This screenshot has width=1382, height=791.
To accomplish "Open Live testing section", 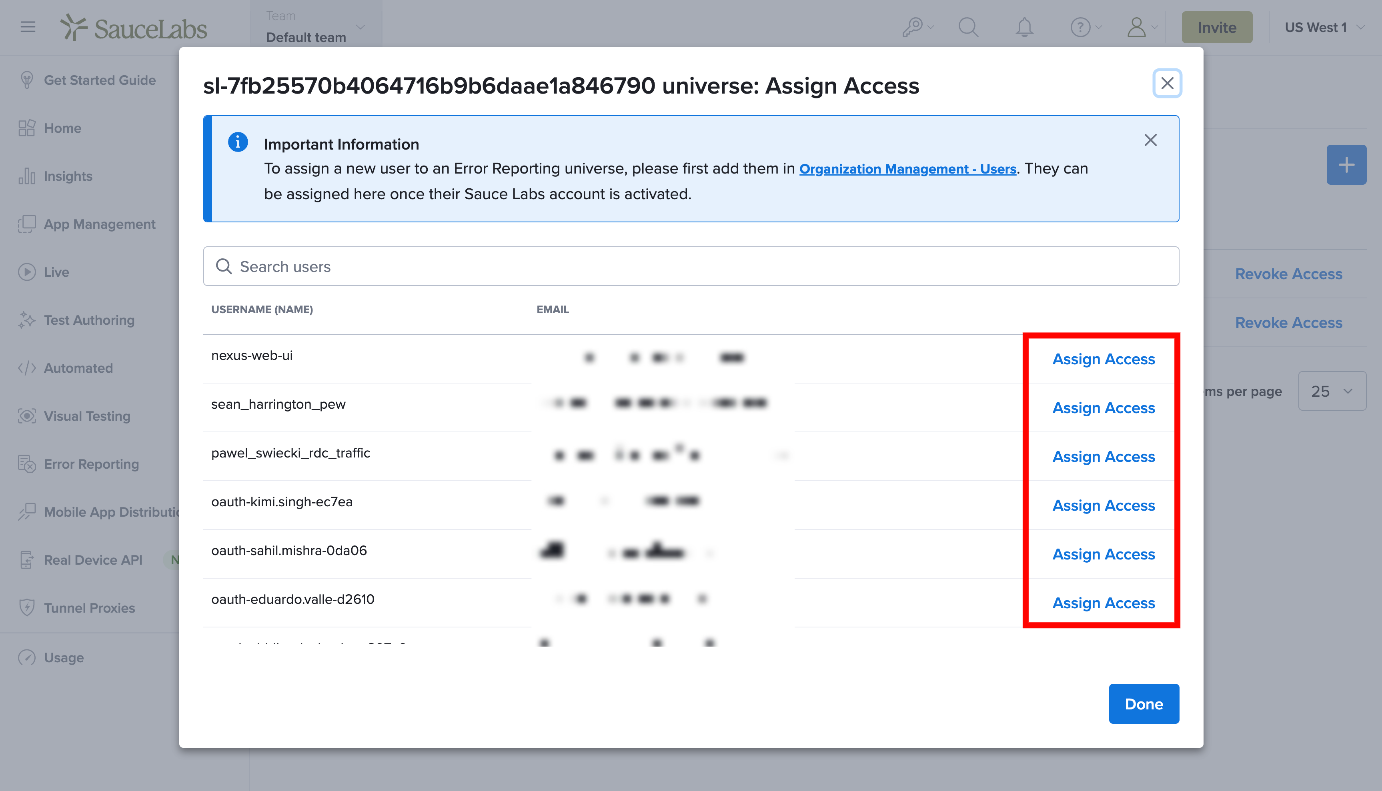I will click(57, 272).
